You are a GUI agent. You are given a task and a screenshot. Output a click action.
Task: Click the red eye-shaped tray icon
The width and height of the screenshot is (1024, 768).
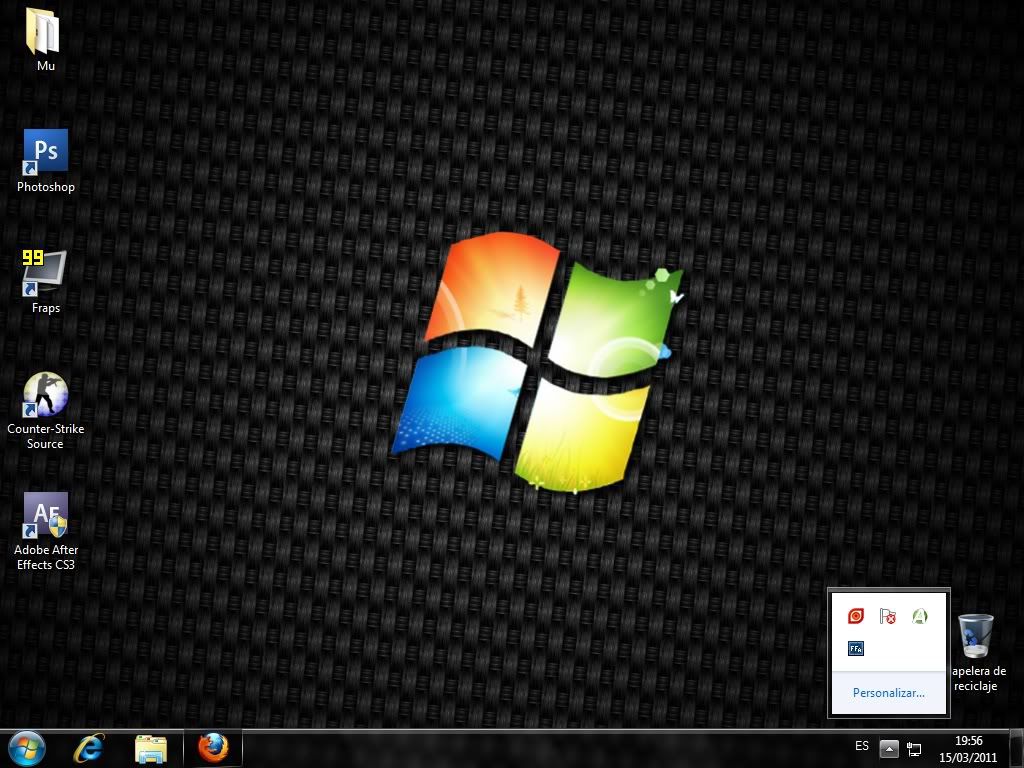tap(856, 616)
